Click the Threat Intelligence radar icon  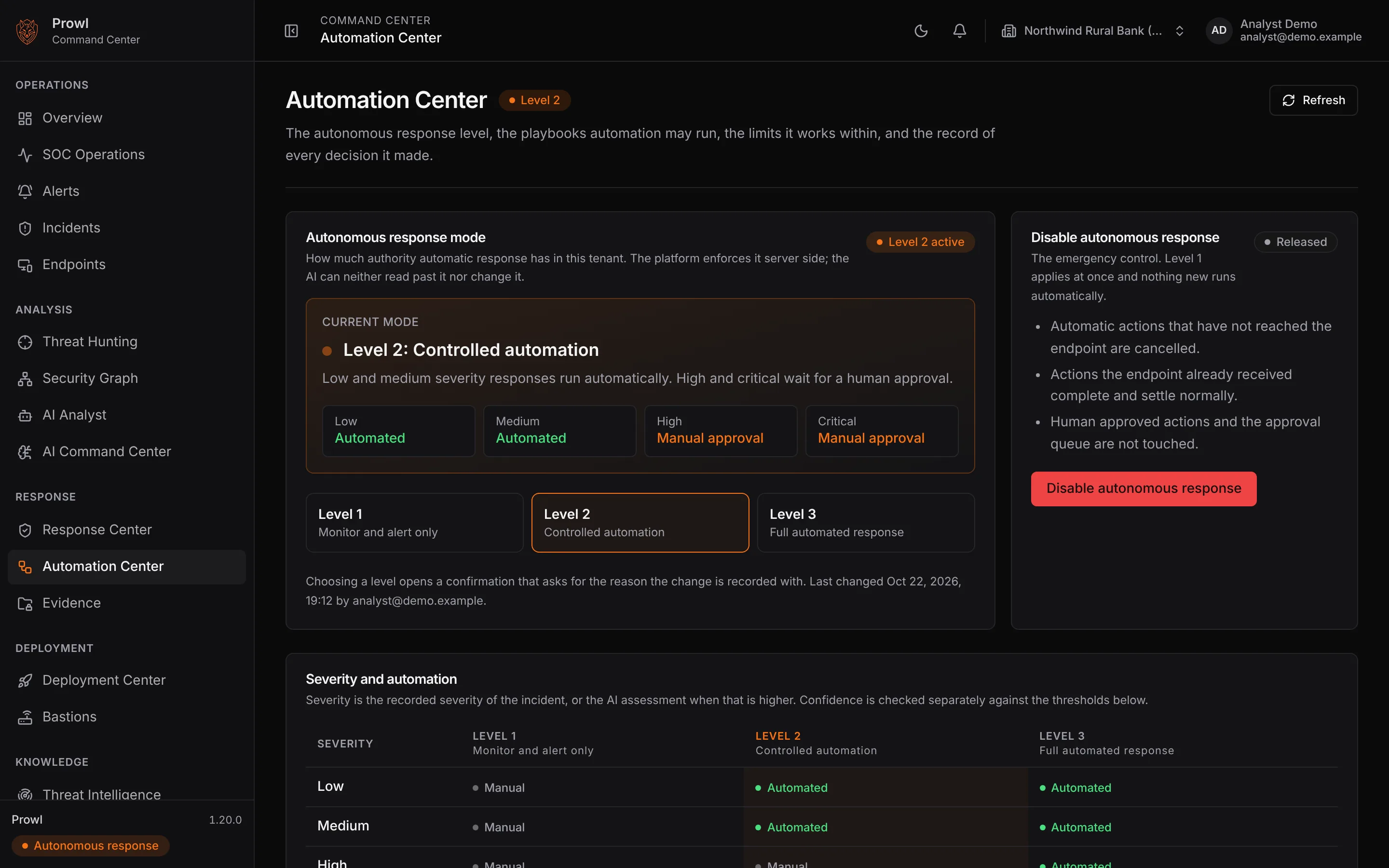(x=25, y=795)
